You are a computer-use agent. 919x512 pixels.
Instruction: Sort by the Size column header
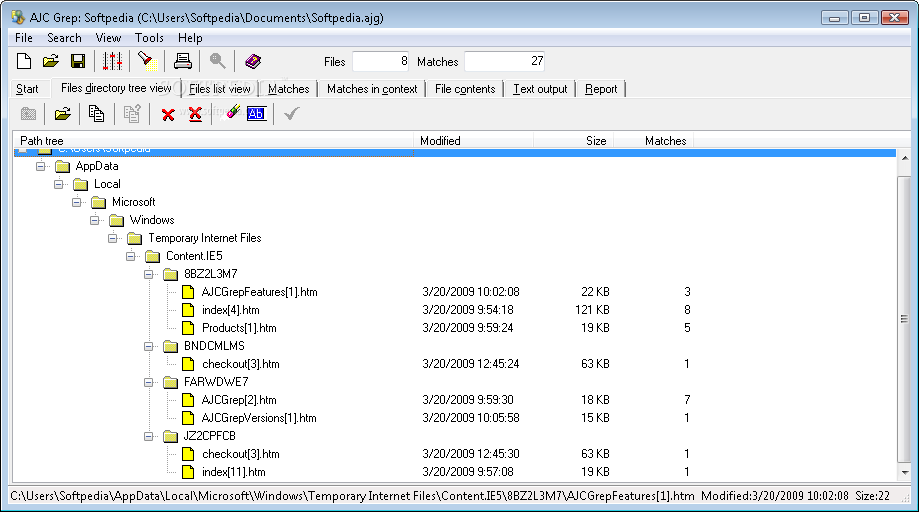[573, 141]
